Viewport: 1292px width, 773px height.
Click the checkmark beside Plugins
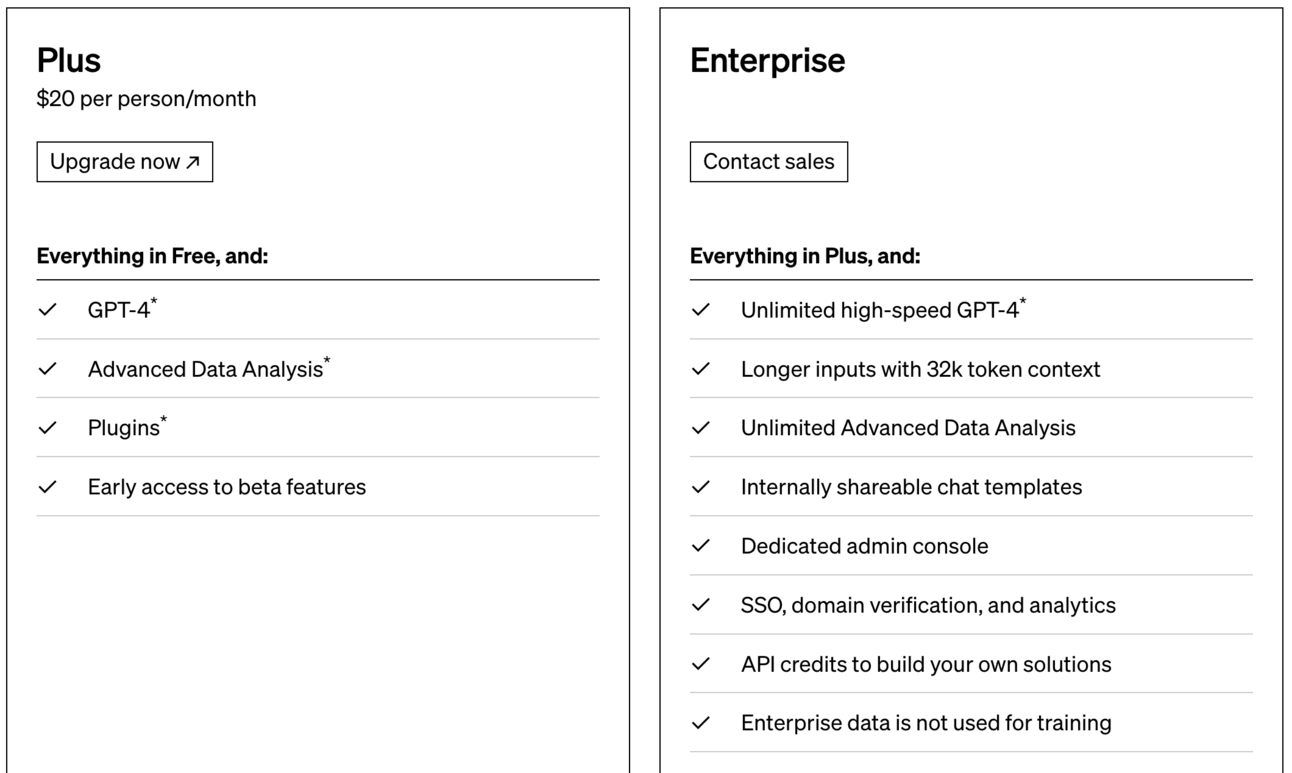point(47,428)
